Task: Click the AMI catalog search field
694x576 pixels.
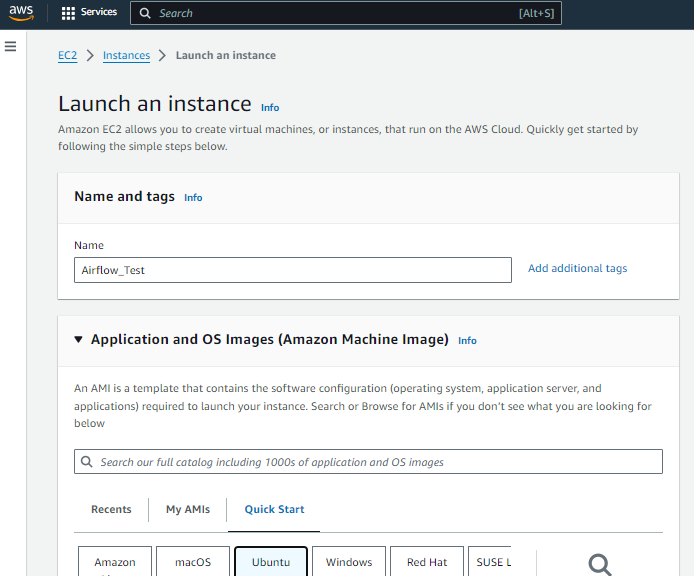Action: [x=368, y=462]
